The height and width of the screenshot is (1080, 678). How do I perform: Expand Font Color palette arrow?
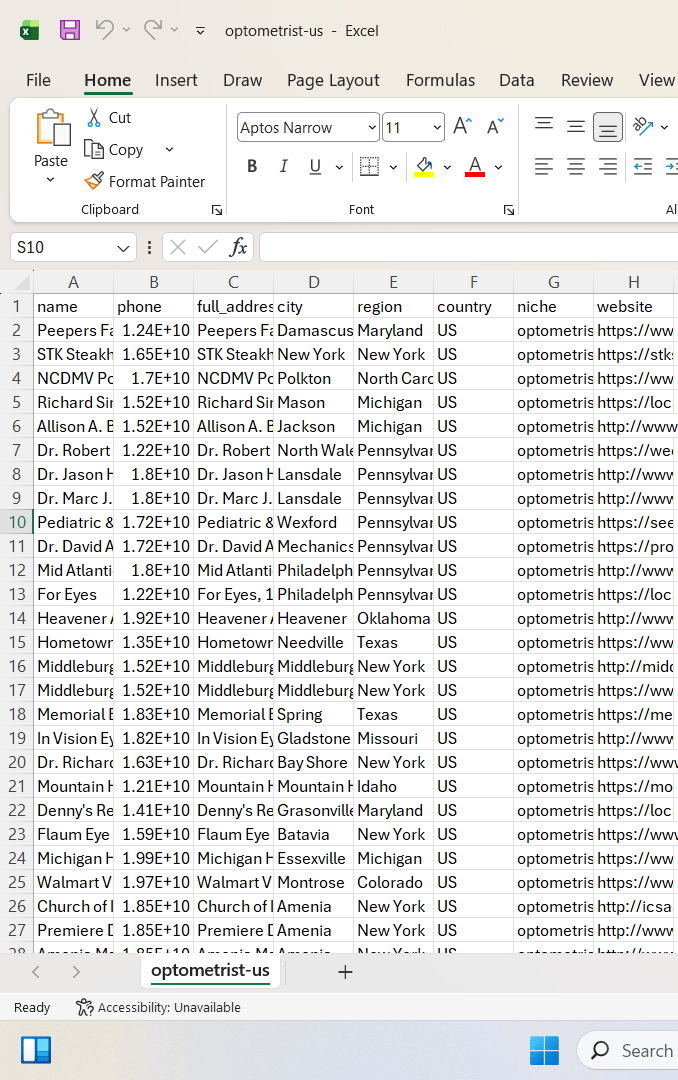pyautogui.click(x=498, y=167)
